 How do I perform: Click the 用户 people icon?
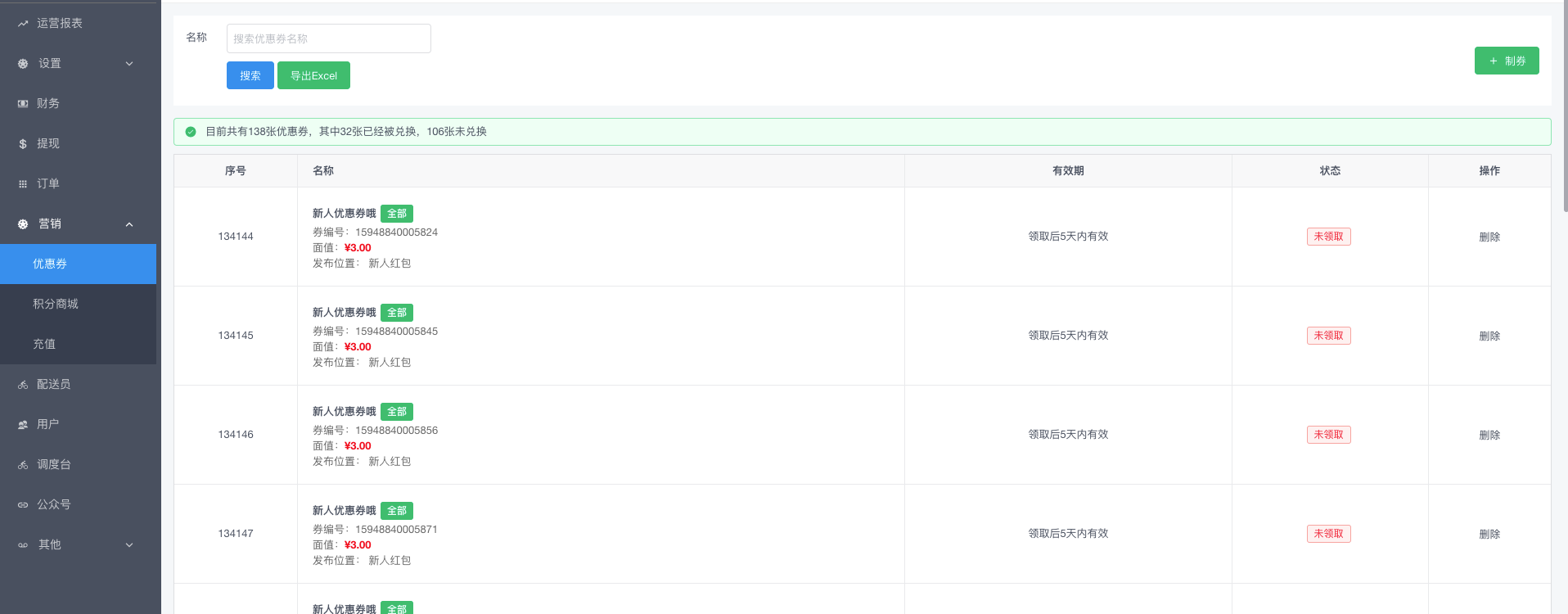pos(23,425)
